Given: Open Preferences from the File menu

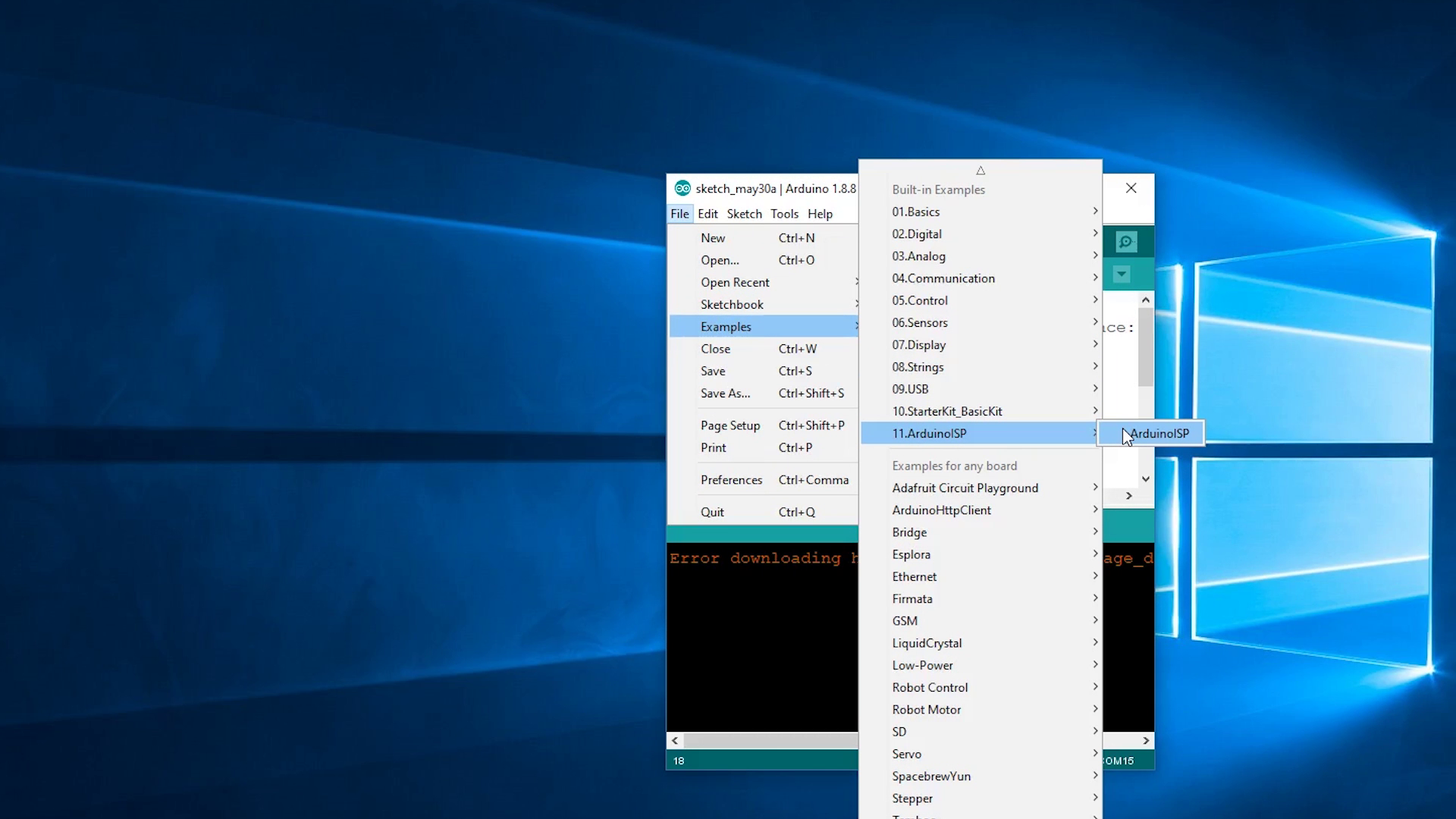Looking at the screenshot, I should coord(764,480).
